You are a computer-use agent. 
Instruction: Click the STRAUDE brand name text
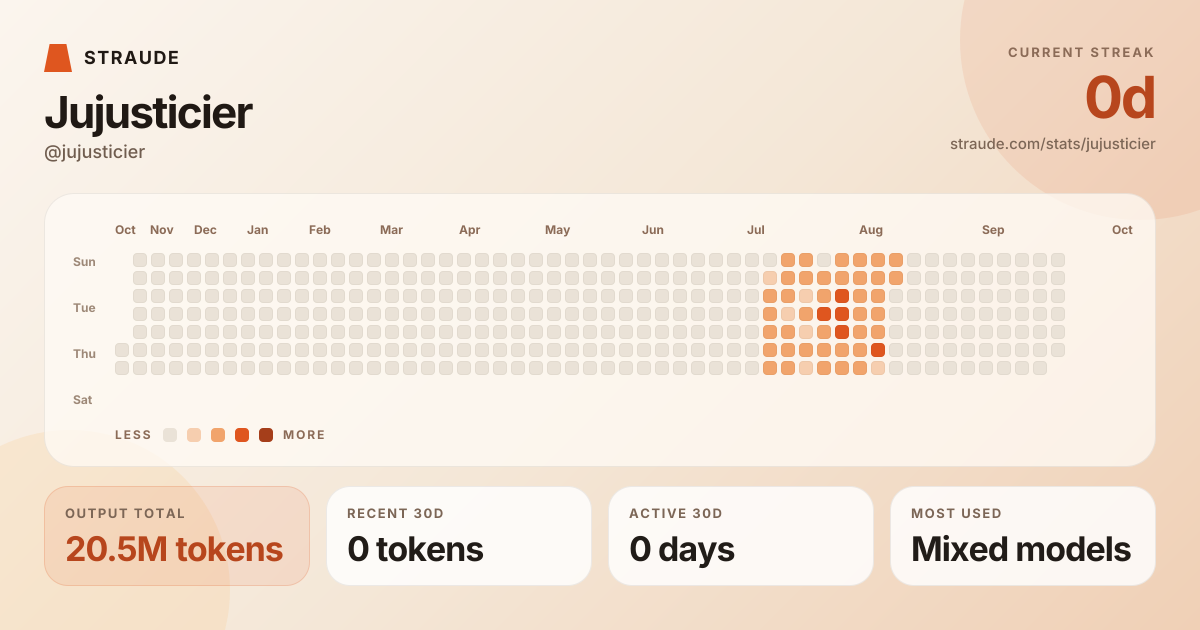coord(132,58)
